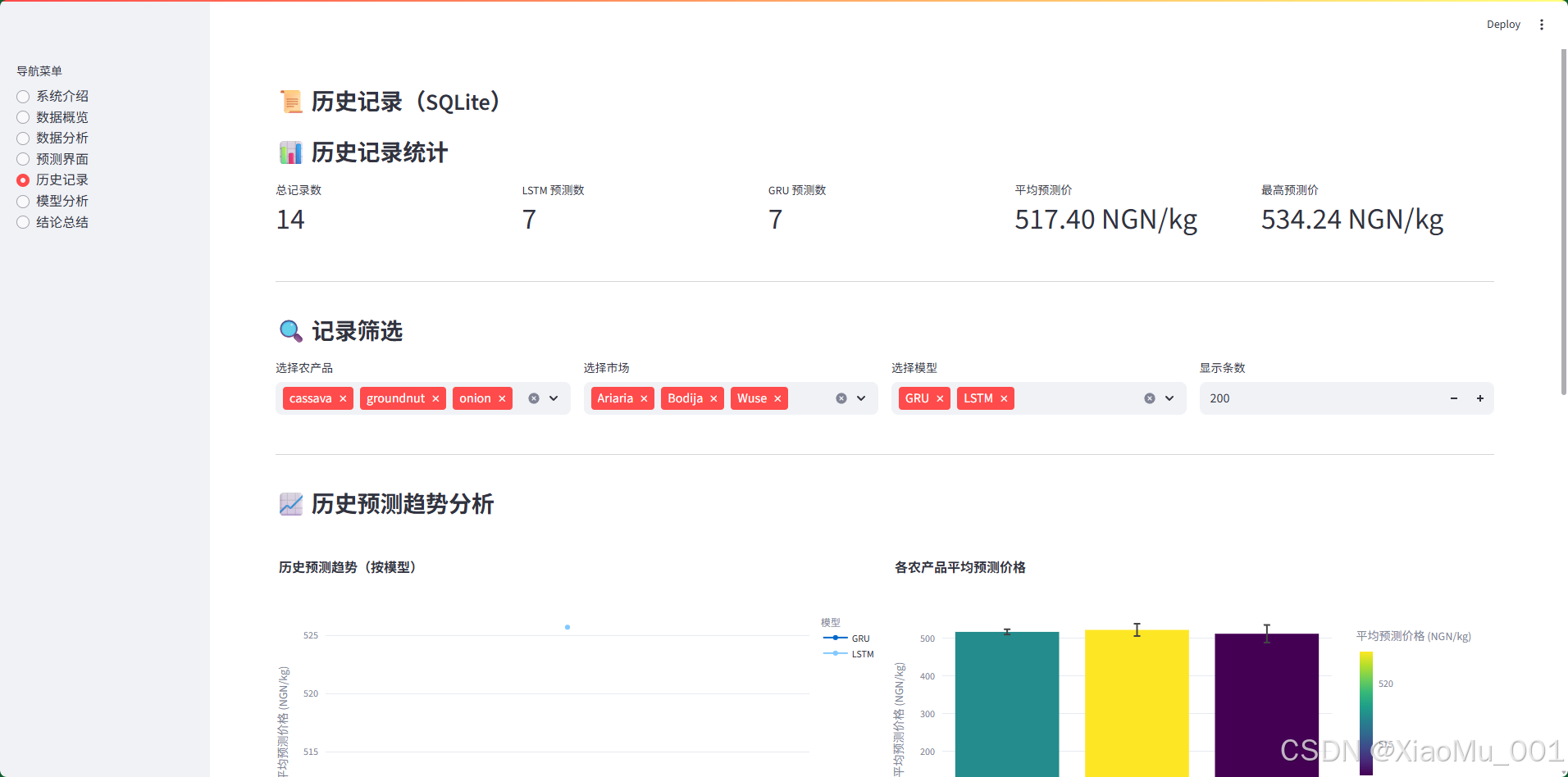Open the three-dot main menu
Viewport: 1568px width, 777px height.
coord(1542,25)
